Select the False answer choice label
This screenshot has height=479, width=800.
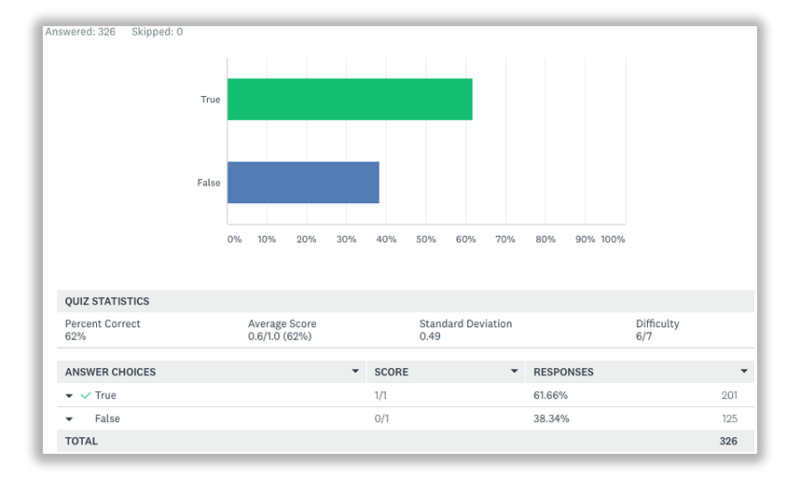click(107, 418)
